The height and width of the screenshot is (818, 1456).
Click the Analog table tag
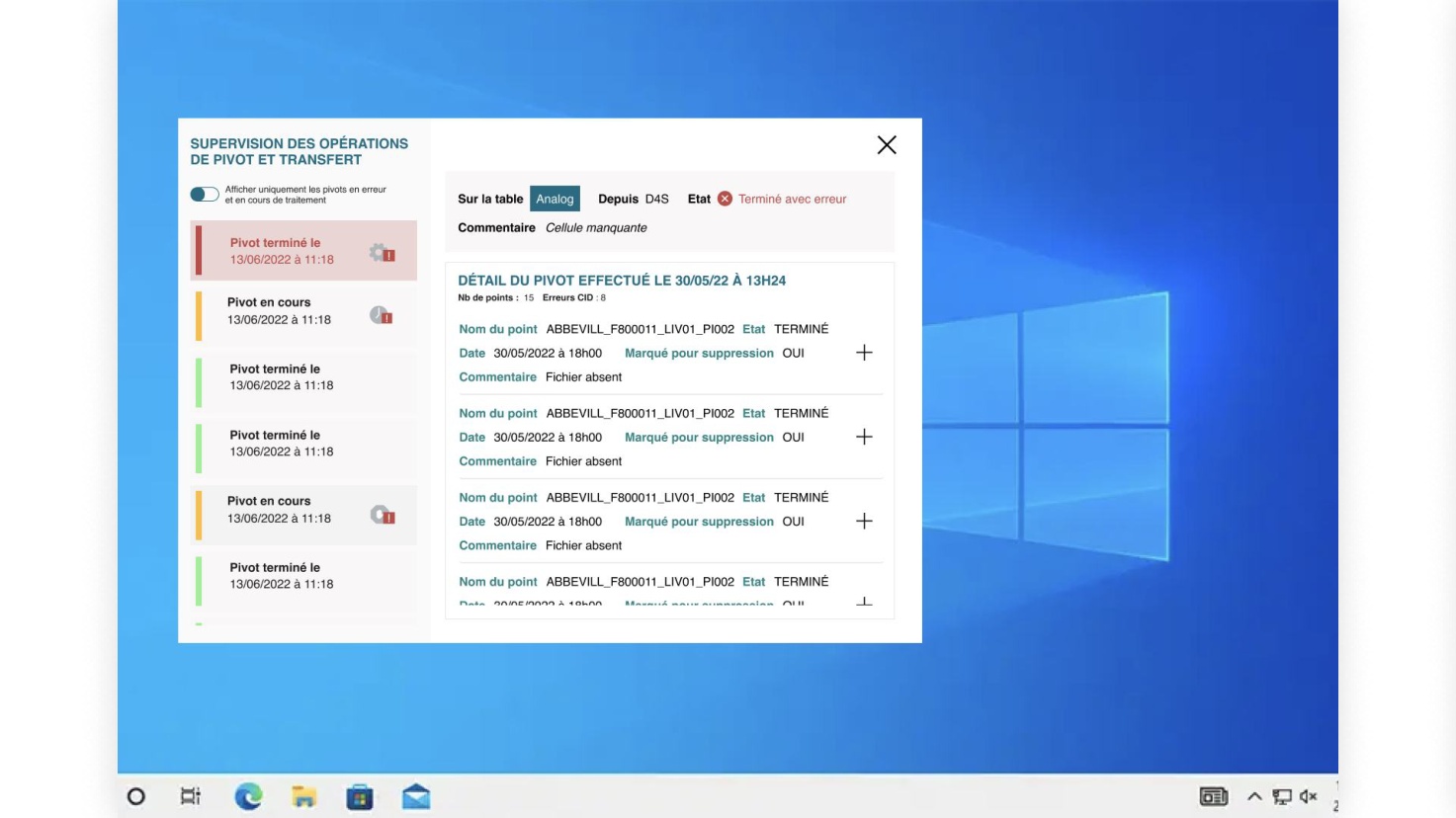coord(555,199)
